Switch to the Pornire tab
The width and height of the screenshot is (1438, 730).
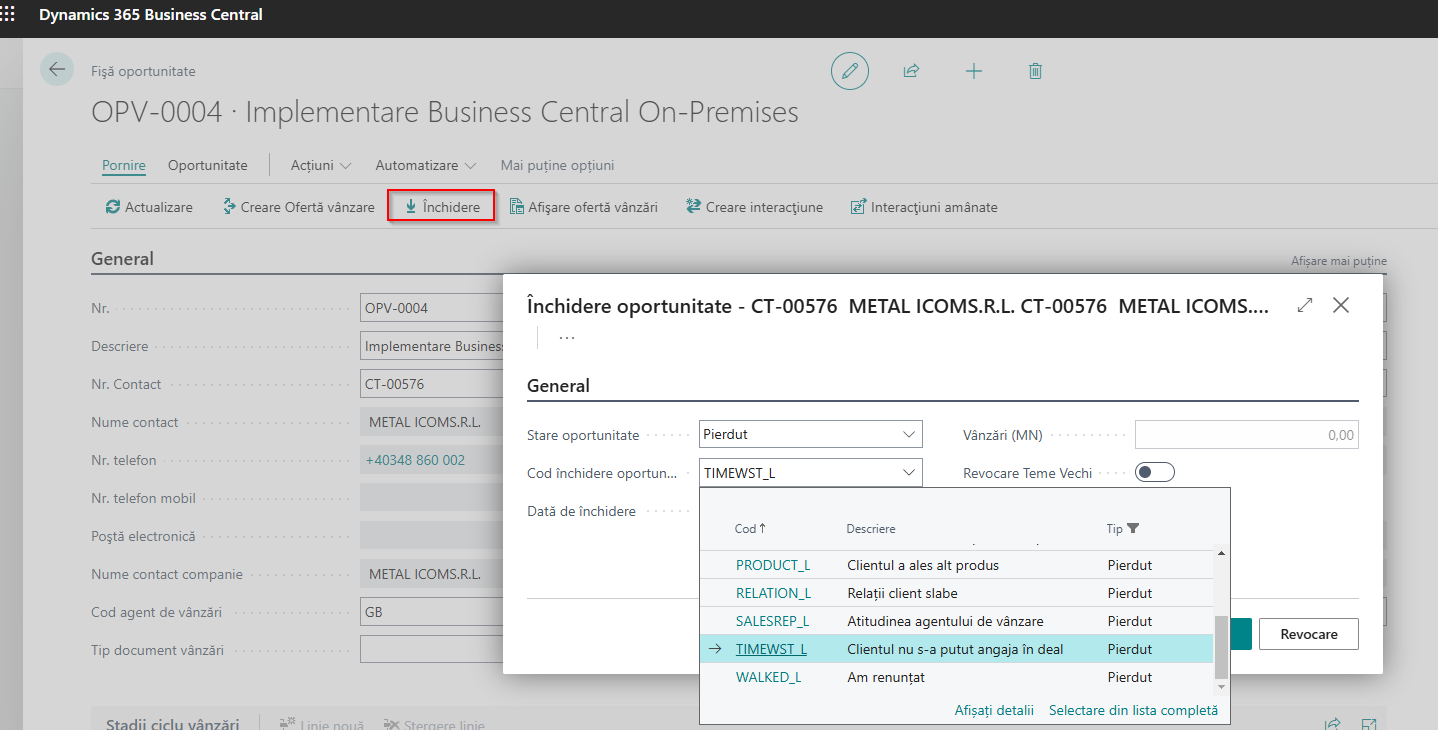pos(124,165)
